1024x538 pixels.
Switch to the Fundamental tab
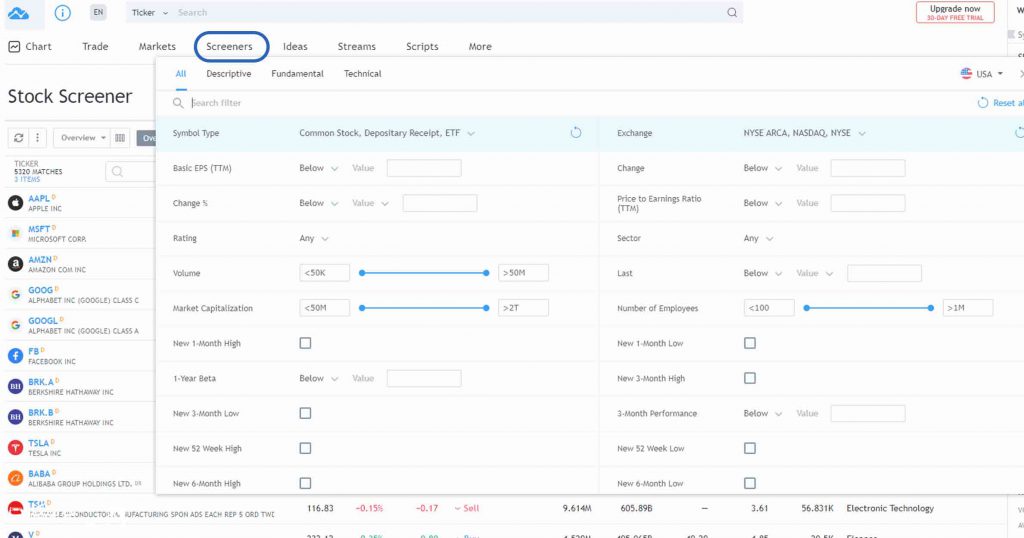[x=297, y=74]
